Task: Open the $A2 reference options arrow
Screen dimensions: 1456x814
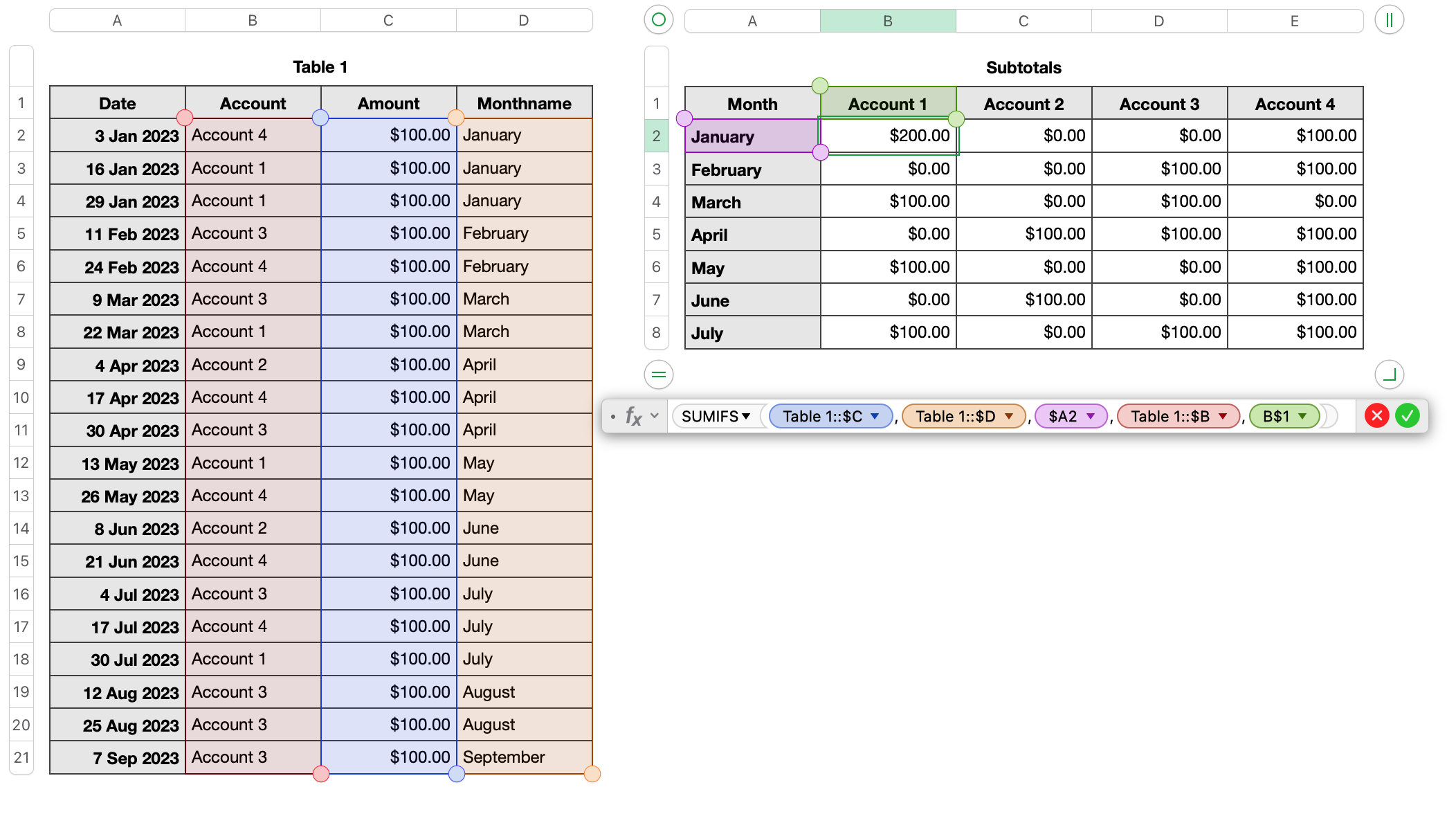Action: click(x=1091, y=416)
